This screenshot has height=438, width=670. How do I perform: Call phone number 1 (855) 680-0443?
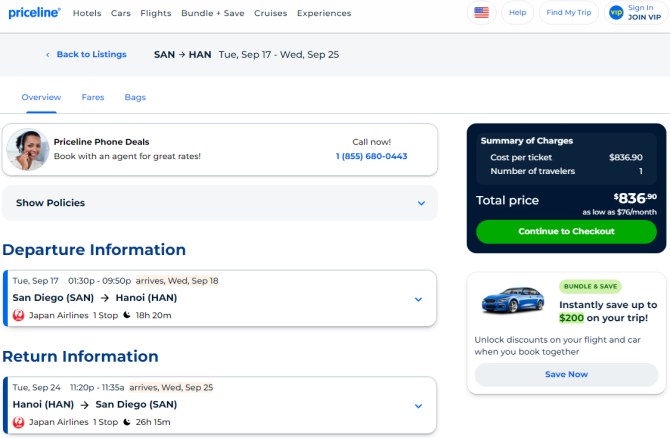pyautogui.click(x=371, y=156)
